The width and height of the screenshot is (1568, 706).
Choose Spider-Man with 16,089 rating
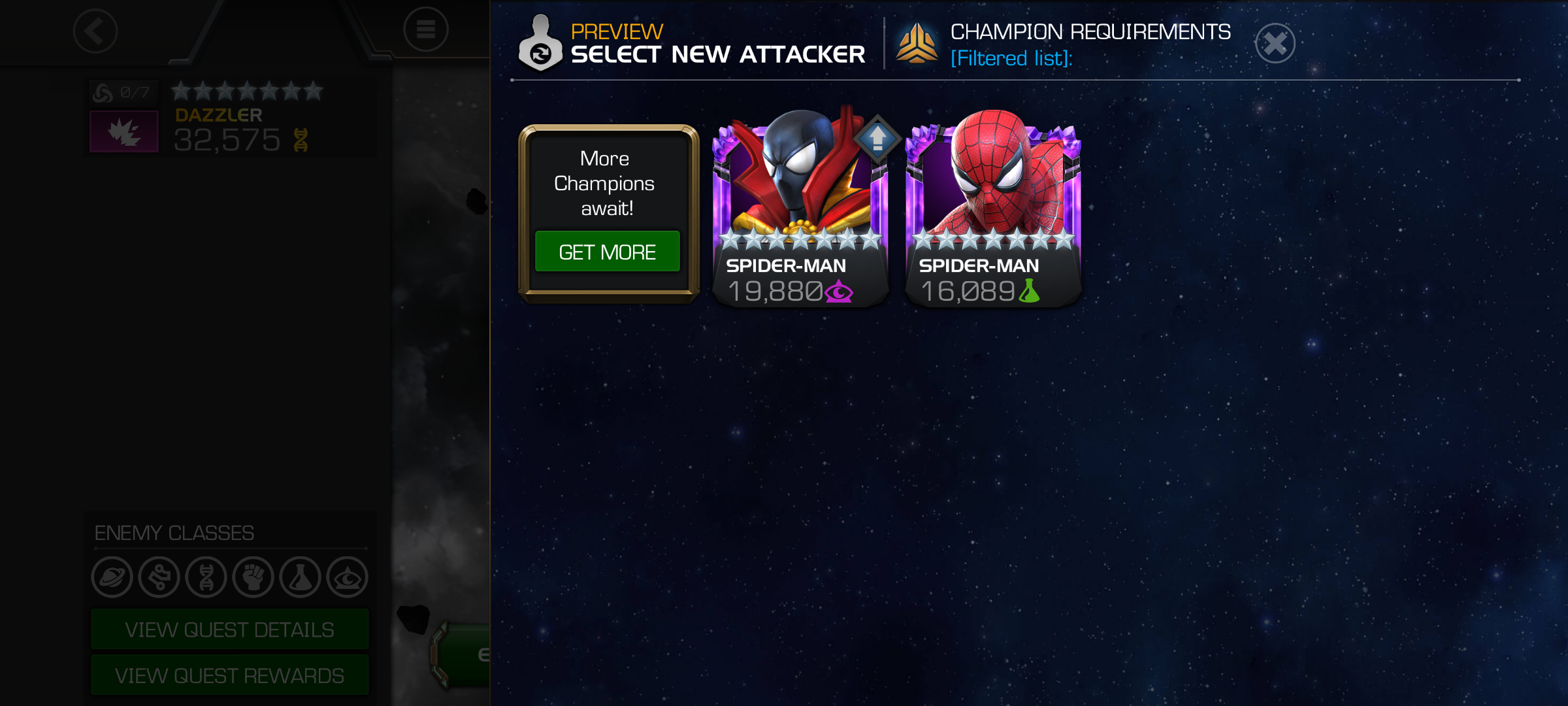tap(993, 209)
